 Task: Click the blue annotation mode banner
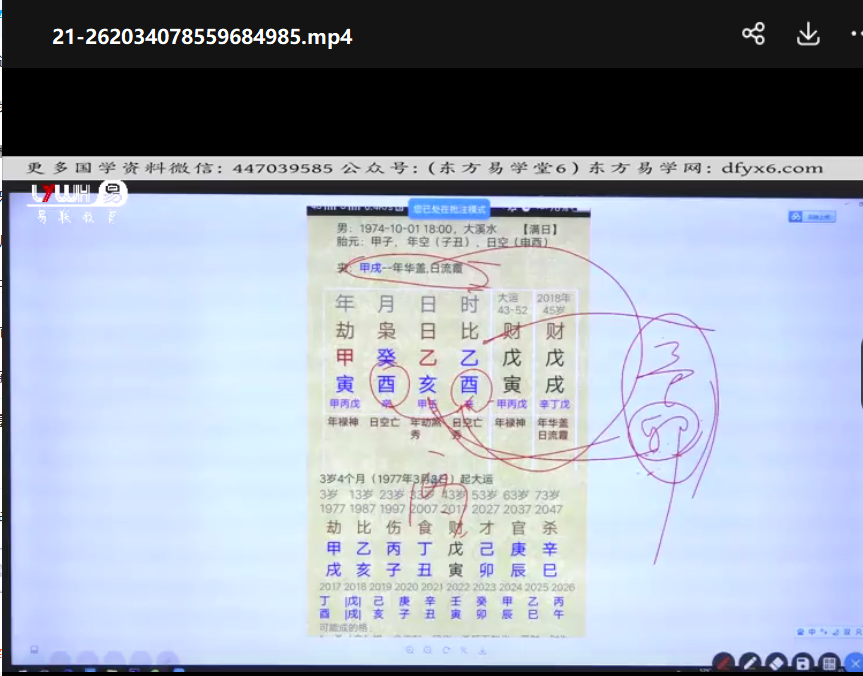[448, 209]
